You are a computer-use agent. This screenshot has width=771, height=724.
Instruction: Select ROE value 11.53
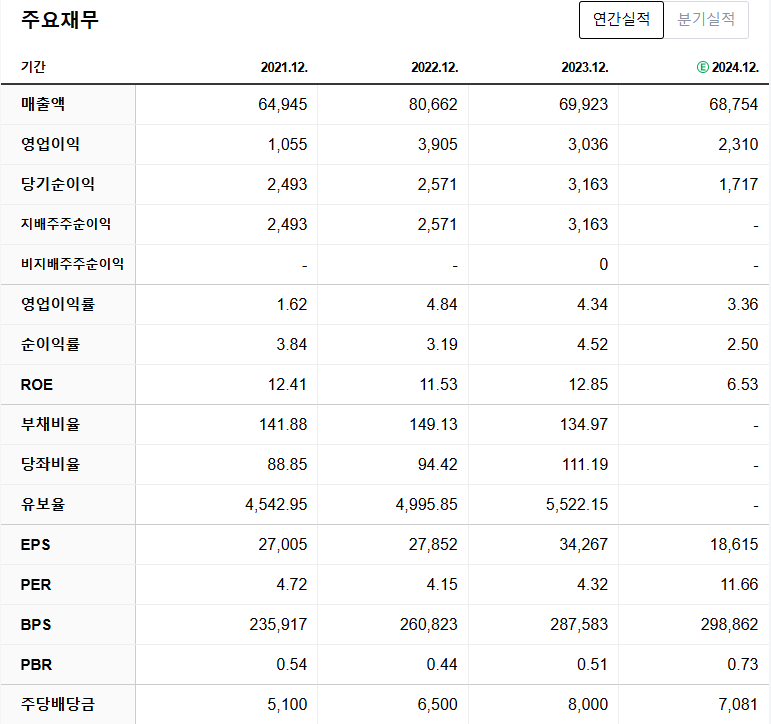438,385
